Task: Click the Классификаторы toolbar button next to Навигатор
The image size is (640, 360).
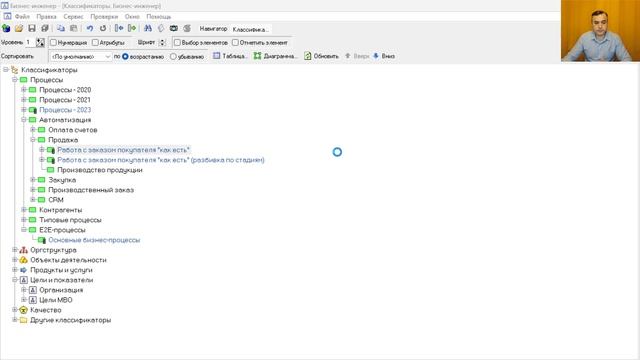Action: tap(251, 29)
